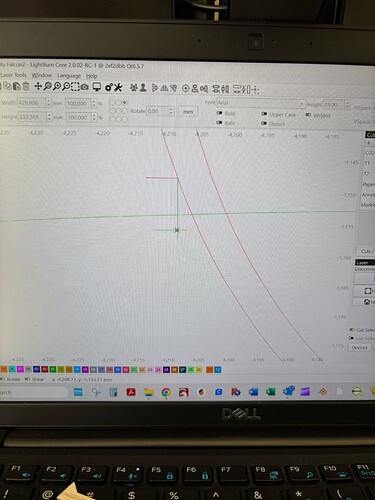This screenshot has height=500, width=375.
Task: Click the Preview monitor icon
Action: click(97, 87)
